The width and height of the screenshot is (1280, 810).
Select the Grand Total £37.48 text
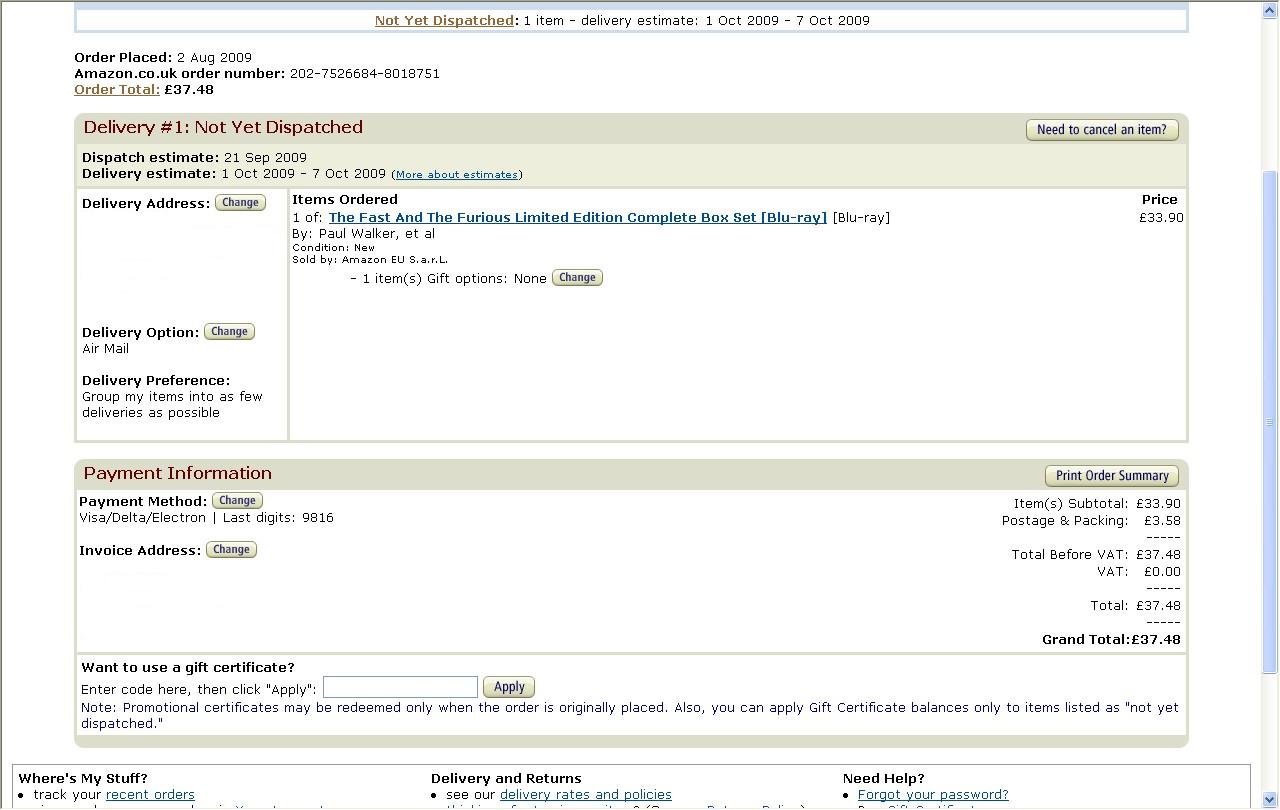[x=1111, y=639]
